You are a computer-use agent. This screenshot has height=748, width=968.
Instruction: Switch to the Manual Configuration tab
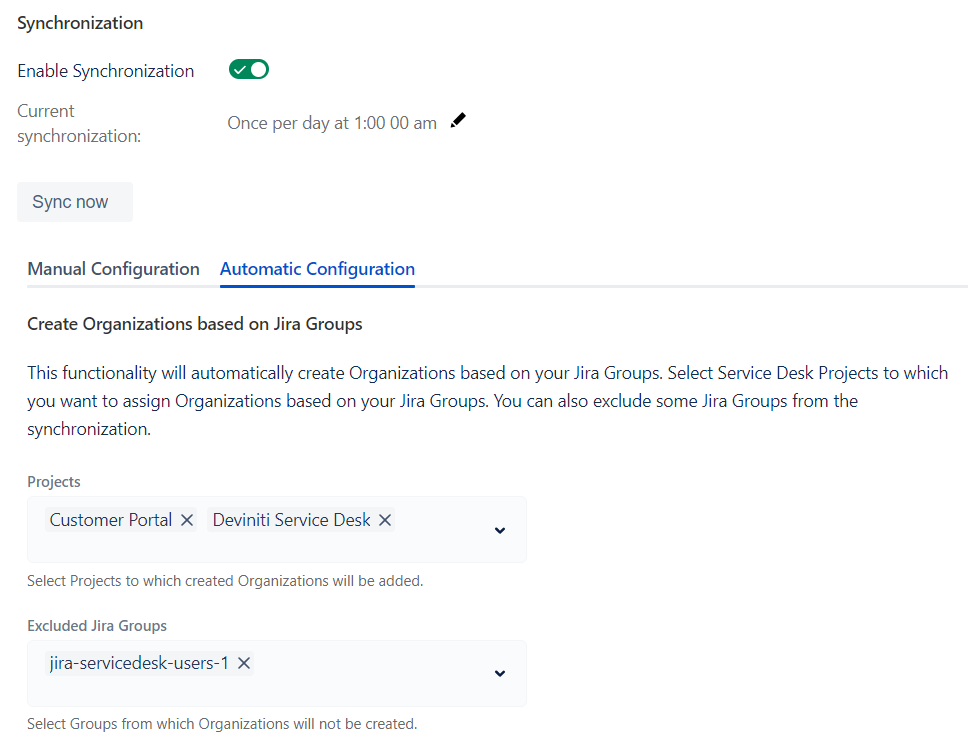(113, 268)
